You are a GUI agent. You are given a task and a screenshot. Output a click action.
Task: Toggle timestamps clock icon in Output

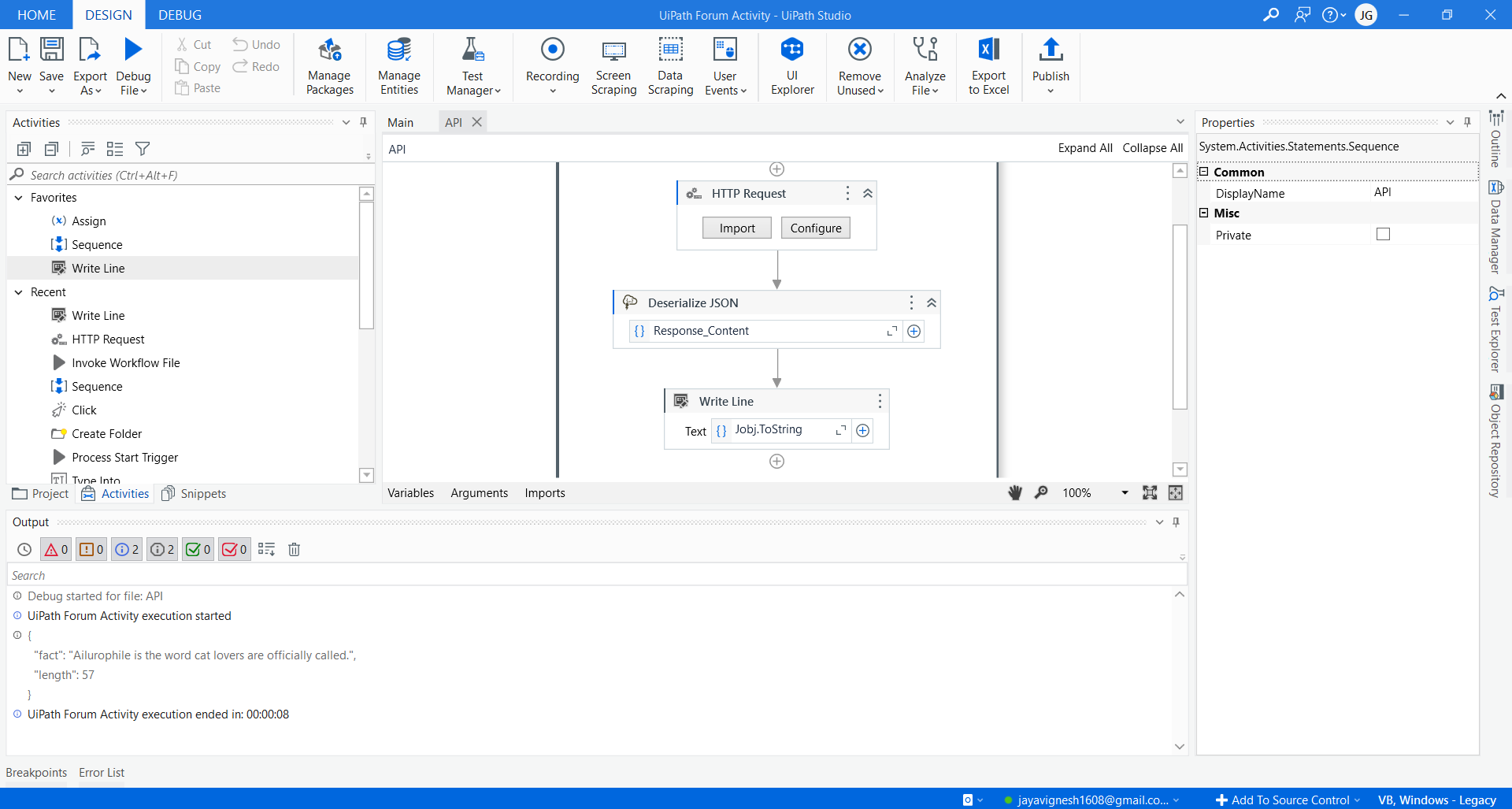24,550
